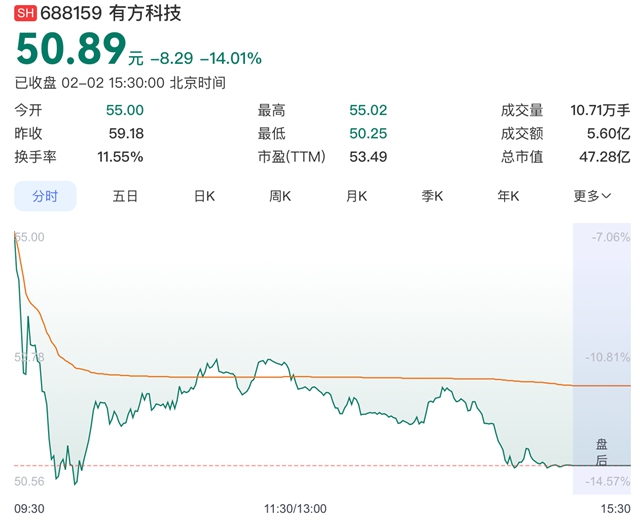
Task: Select the 分时 intraday tab
Action: point(45,196)
